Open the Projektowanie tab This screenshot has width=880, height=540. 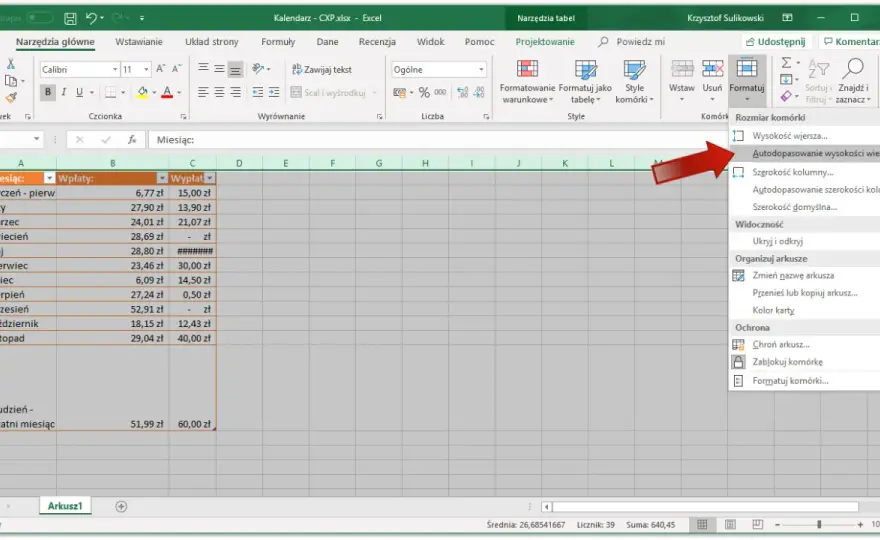tap(545, 42)
